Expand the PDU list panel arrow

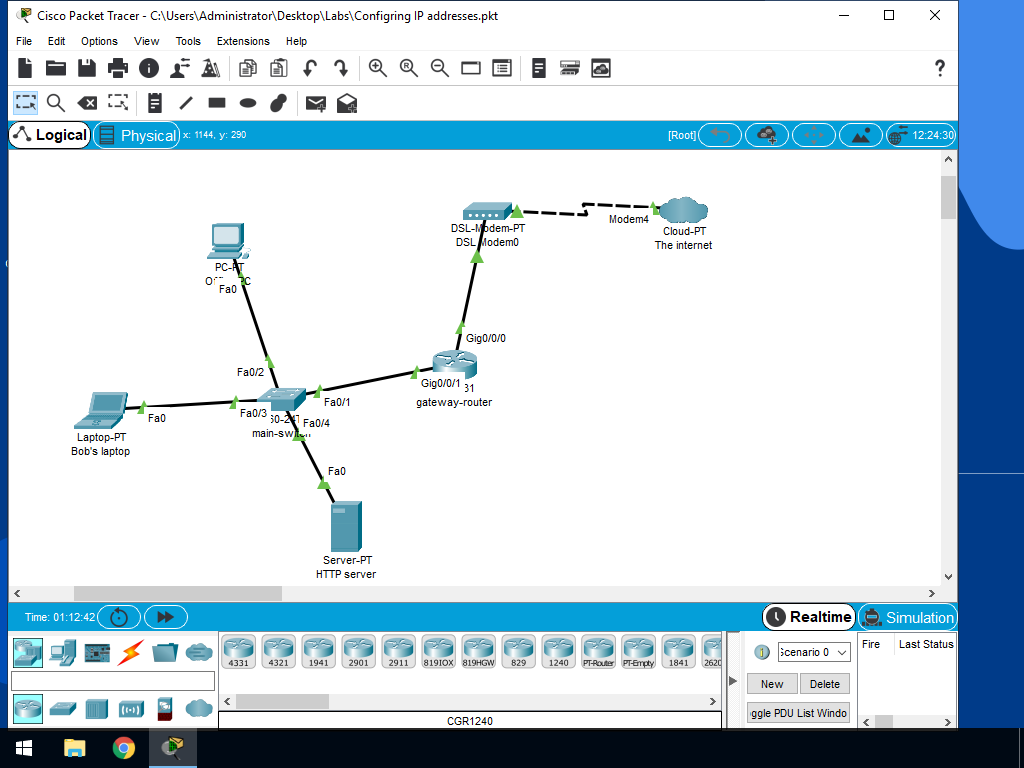pyautogui.click(x=733, y=681)
